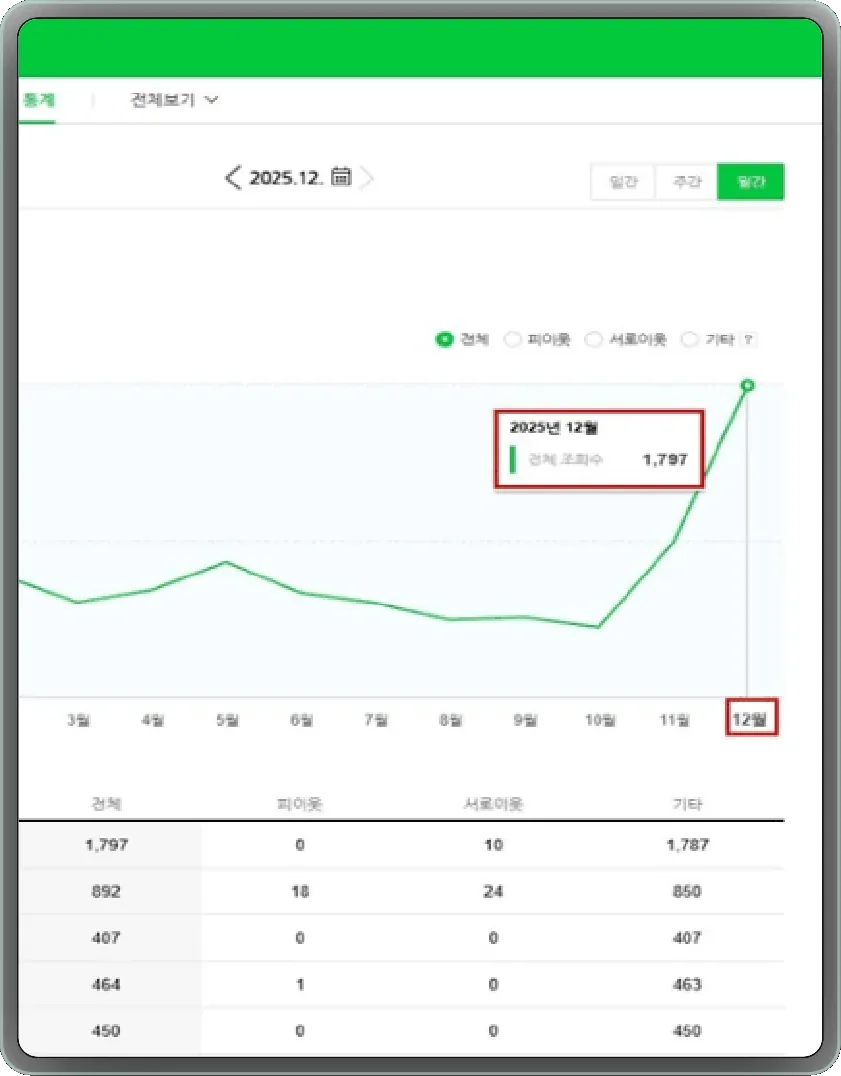Viewport: 841px width, 1076px height.
Task: Click the 463 cell in 기타 column
Action: pyautogui.click(x=687, y=984)
